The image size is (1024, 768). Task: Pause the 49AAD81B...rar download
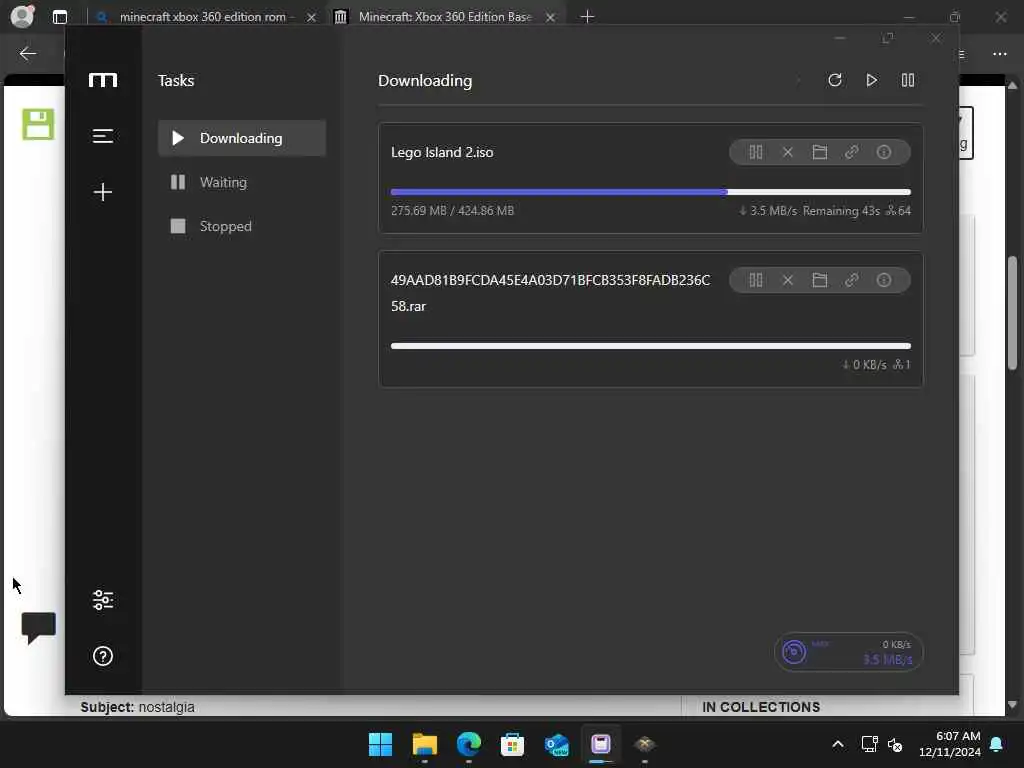point(756,280)
